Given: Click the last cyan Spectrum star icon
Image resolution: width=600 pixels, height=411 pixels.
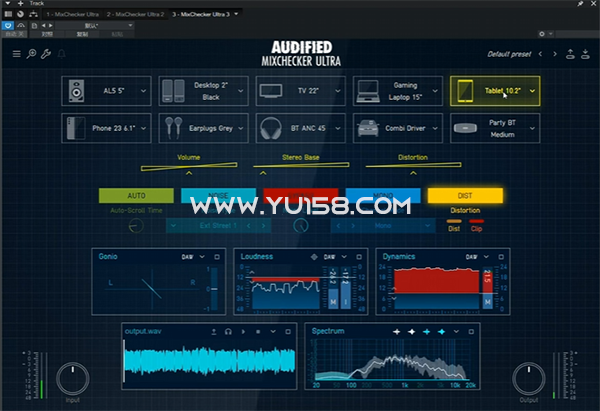Looking at the screenshot, I should pos(441,332).
